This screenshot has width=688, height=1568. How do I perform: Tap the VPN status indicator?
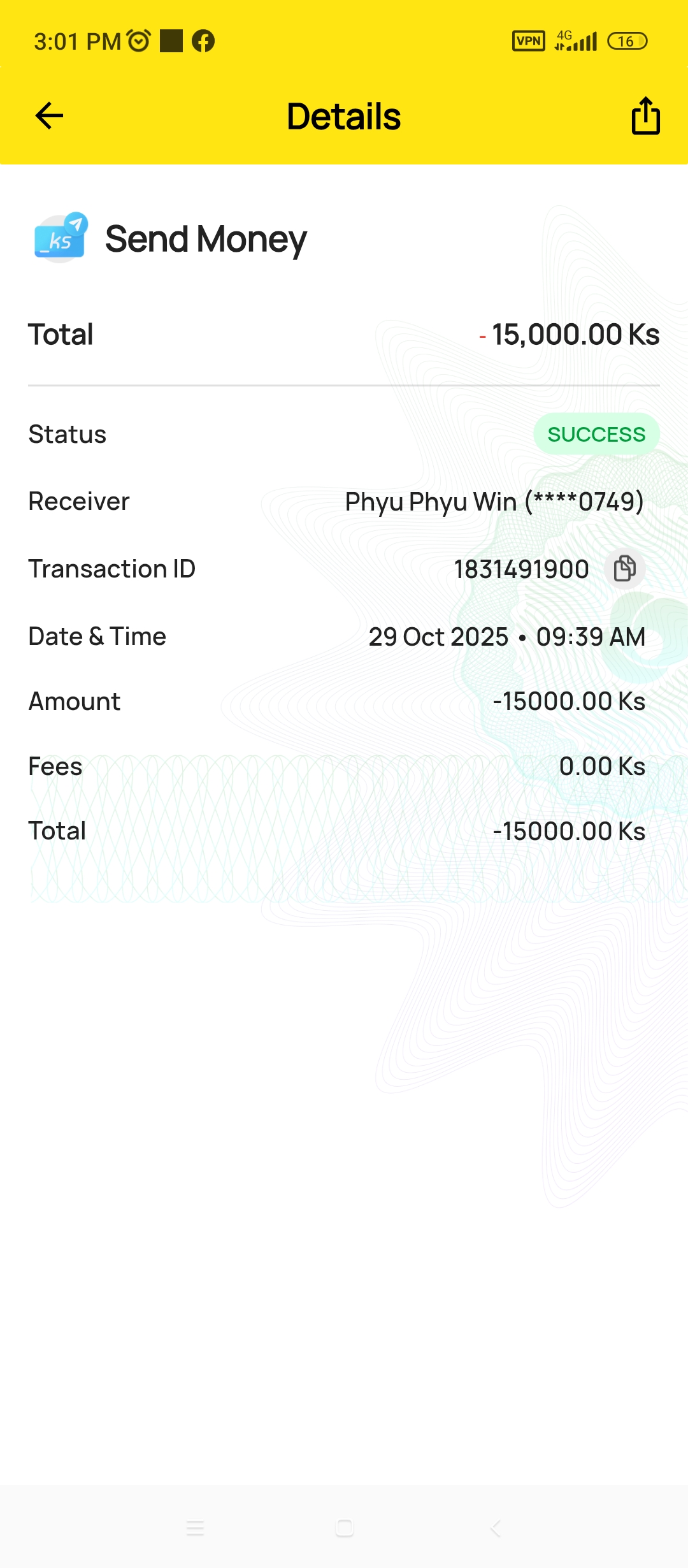click(528, 41)
